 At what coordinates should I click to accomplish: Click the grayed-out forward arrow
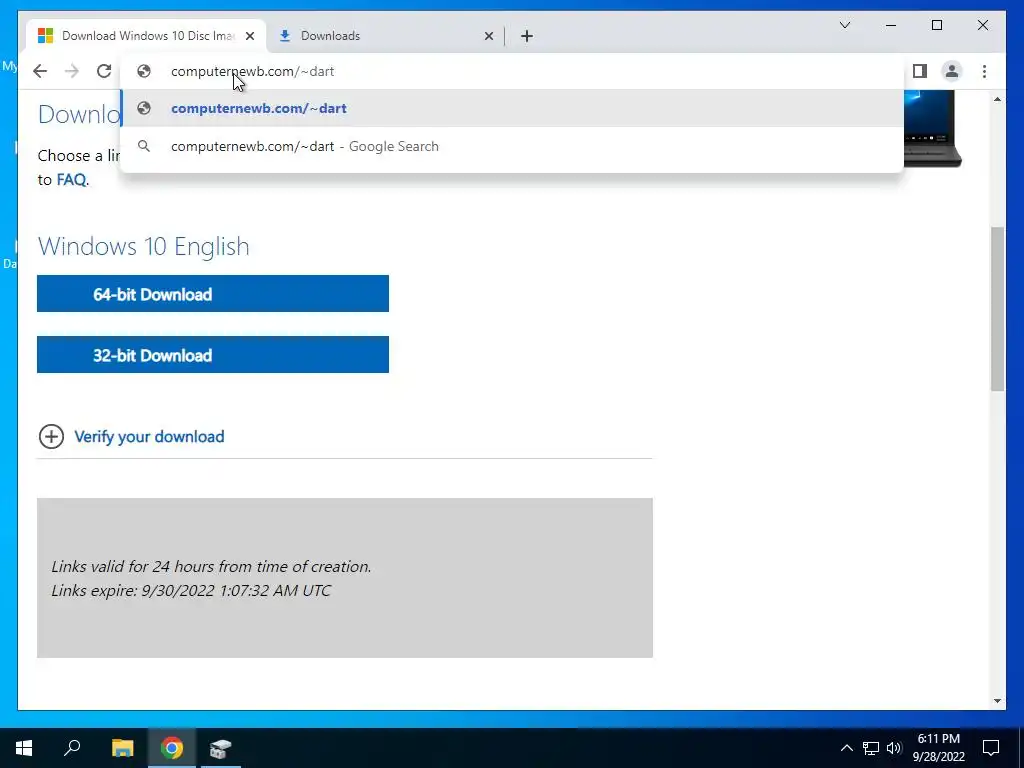coord(72,71)
